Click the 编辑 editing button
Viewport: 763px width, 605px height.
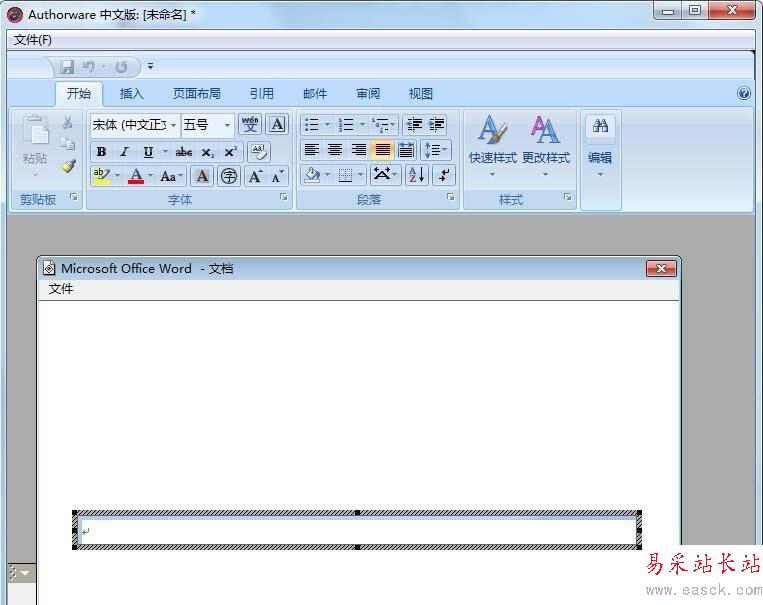click(x=600, y=146)
